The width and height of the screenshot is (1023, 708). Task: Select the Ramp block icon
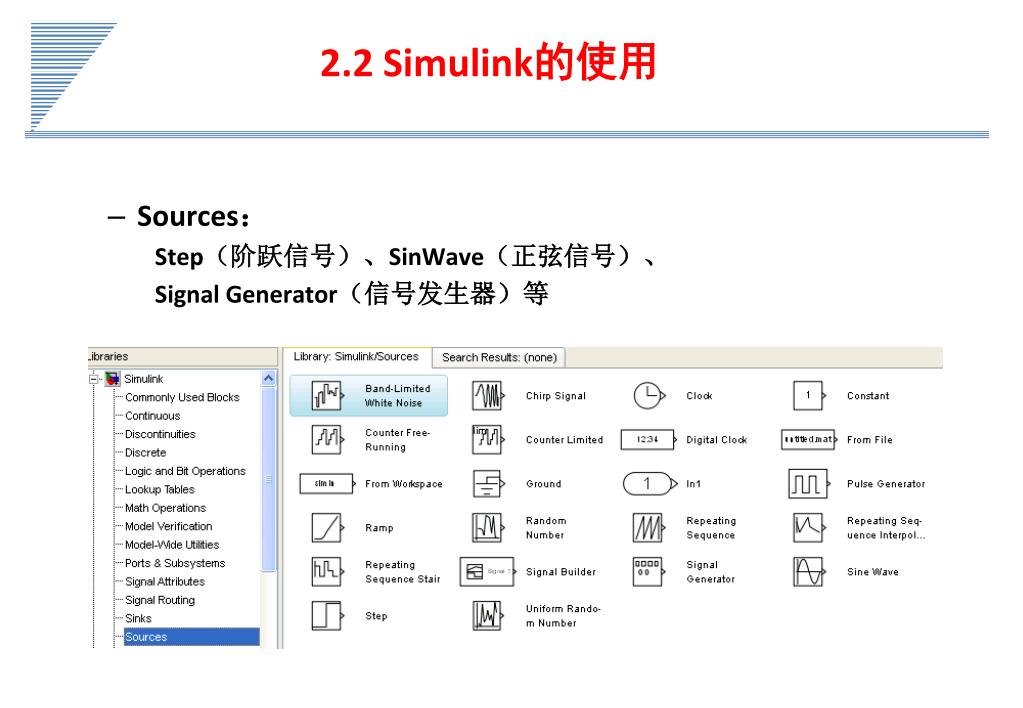327,527
